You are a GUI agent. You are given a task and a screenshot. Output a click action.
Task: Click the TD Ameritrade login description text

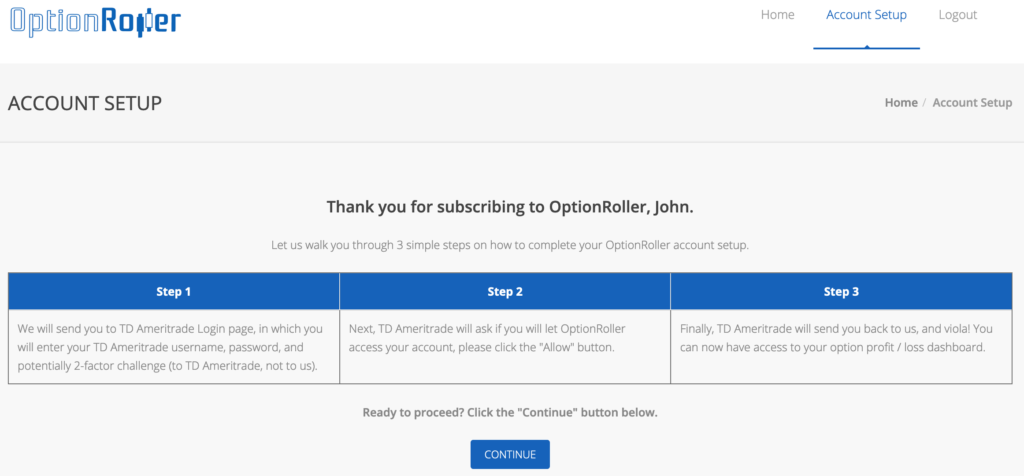(x=170, y=347)
